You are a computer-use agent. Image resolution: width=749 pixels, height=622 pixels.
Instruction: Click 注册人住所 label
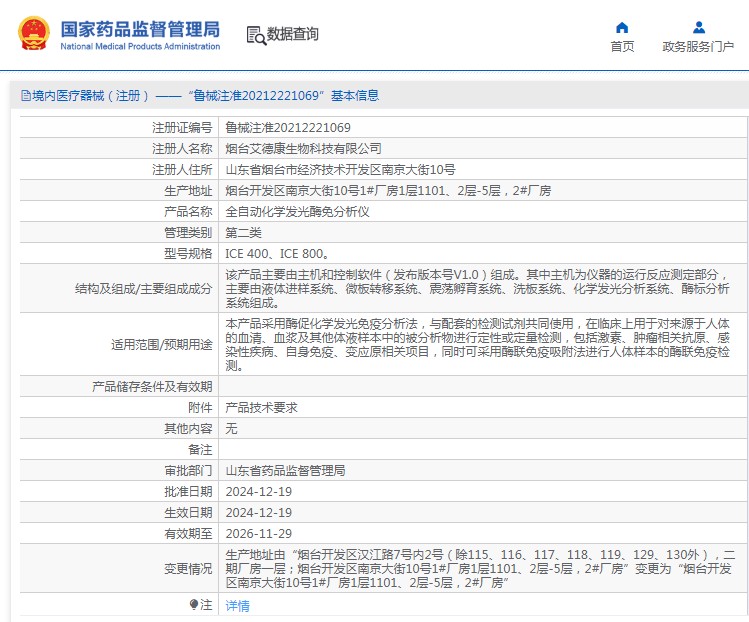click(182, 170)
